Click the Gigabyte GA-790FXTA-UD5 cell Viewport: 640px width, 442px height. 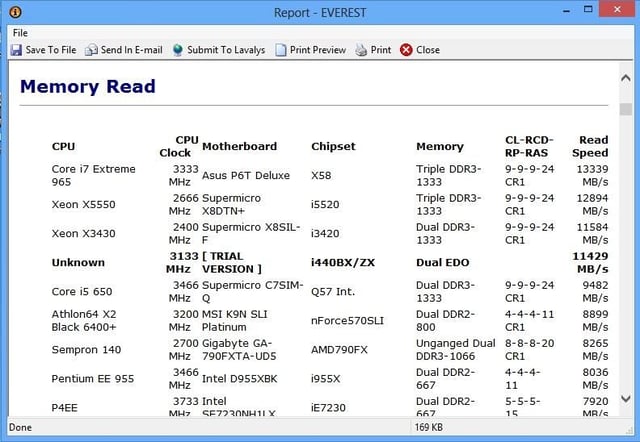click(239, 350)
